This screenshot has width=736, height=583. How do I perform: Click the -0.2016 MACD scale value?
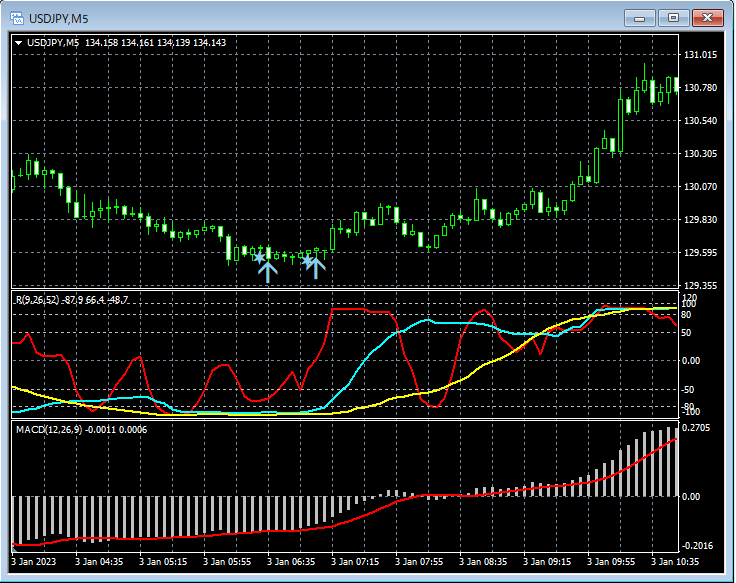click(698, 545)
